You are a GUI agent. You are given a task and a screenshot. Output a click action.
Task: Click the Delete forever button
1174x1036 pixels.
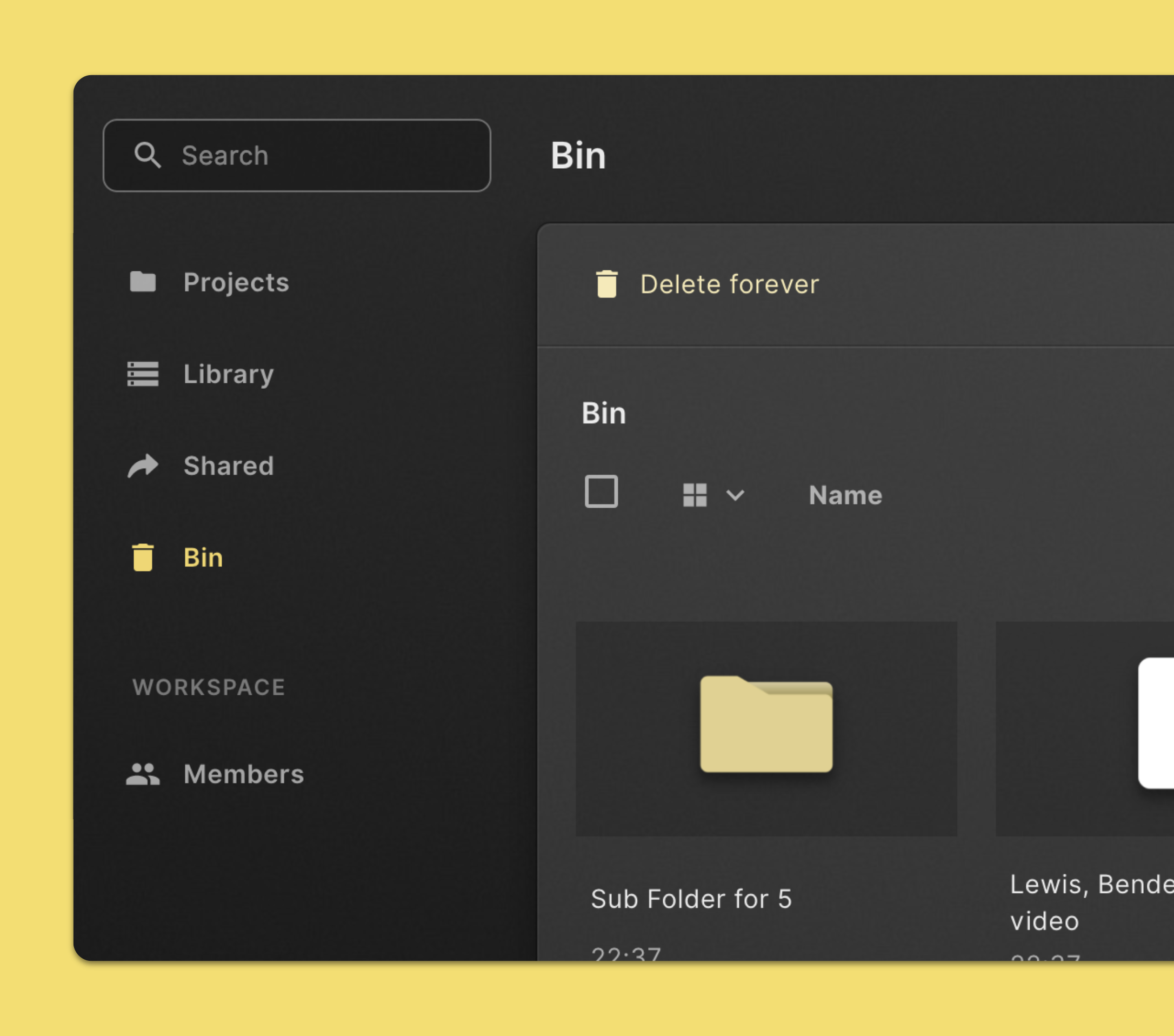click(706, 284)
